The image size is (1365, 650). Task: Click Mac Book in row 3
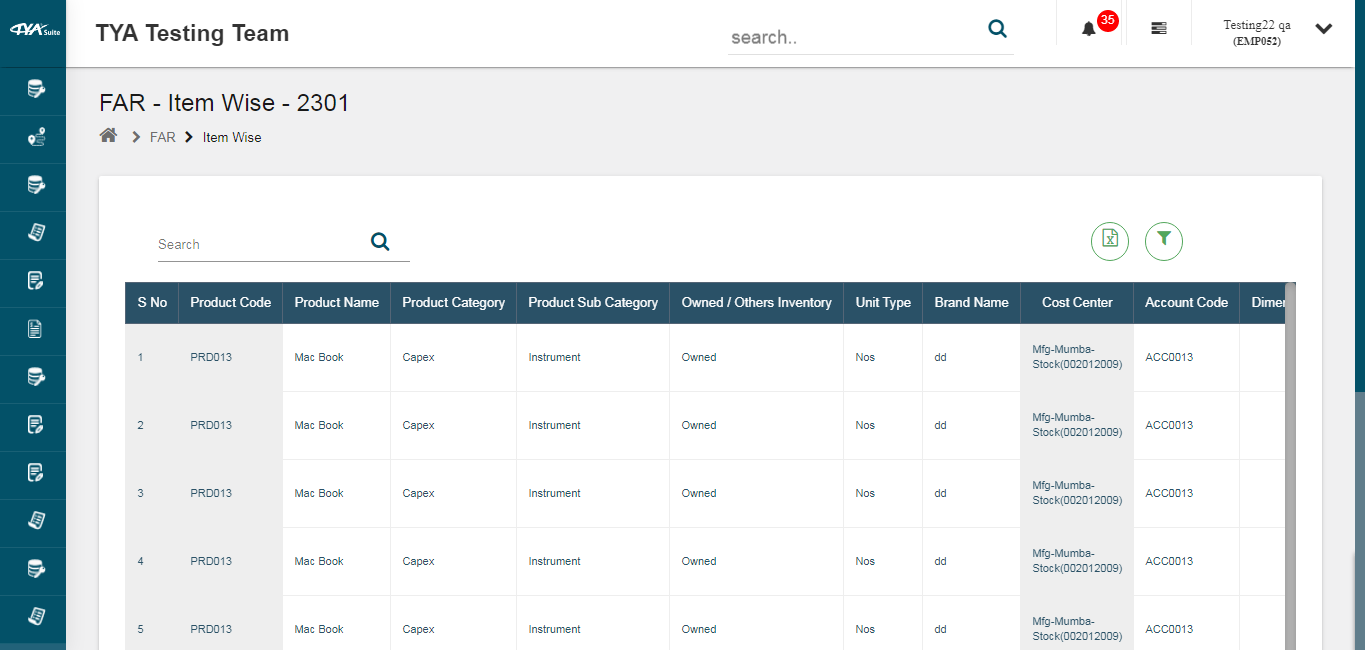[318, 494]
